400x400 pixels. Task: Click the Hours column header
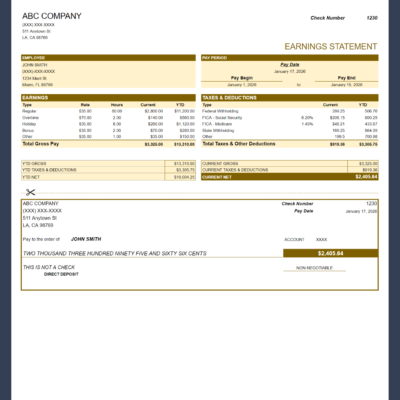pos(117,105)
